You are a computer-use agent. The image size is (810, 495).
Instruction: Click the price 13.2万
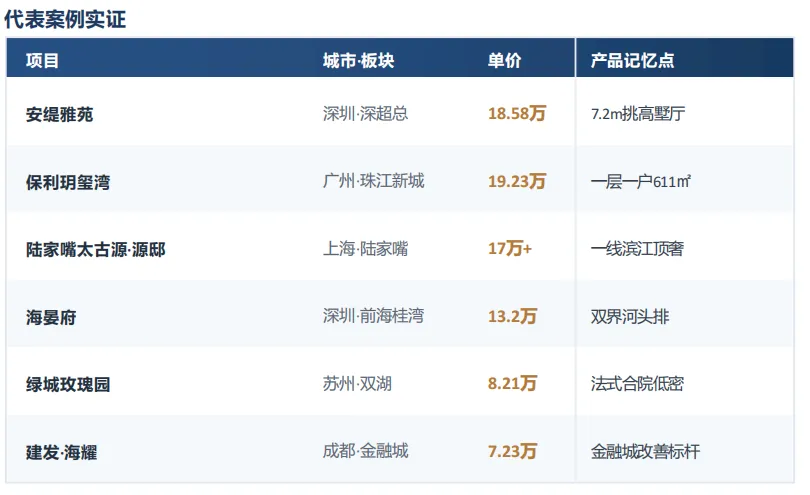(512, 316)
